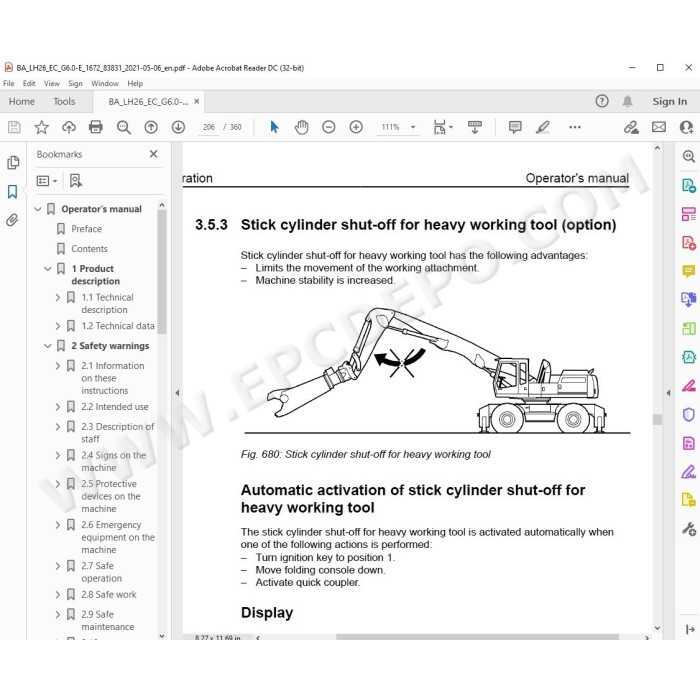
Task: Jump to the Preface bookmark
Action: (x=87, y=229)
